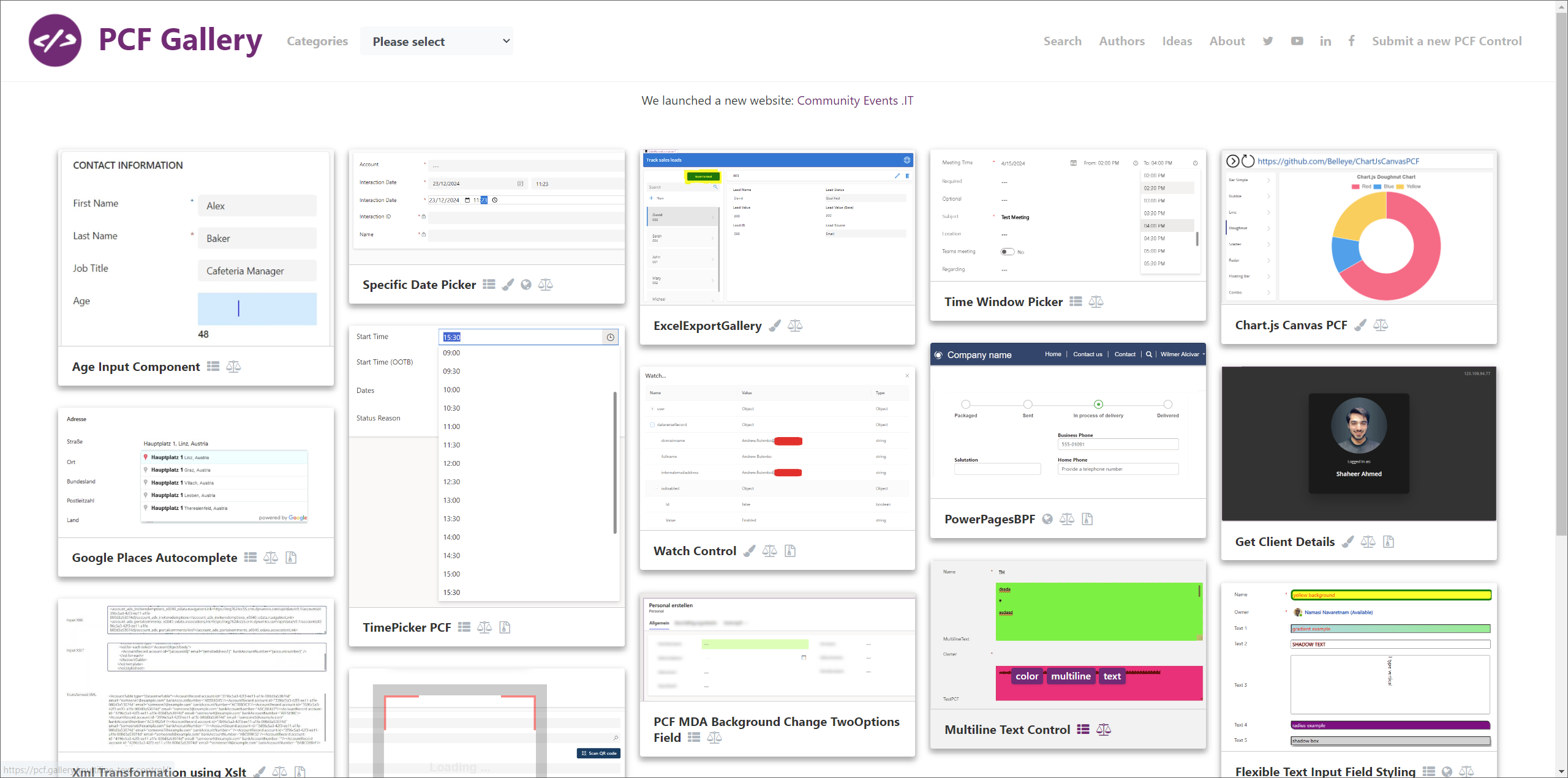Open the About menu item
This screenshot has height=778, width=1568.
click(1227, 41)
